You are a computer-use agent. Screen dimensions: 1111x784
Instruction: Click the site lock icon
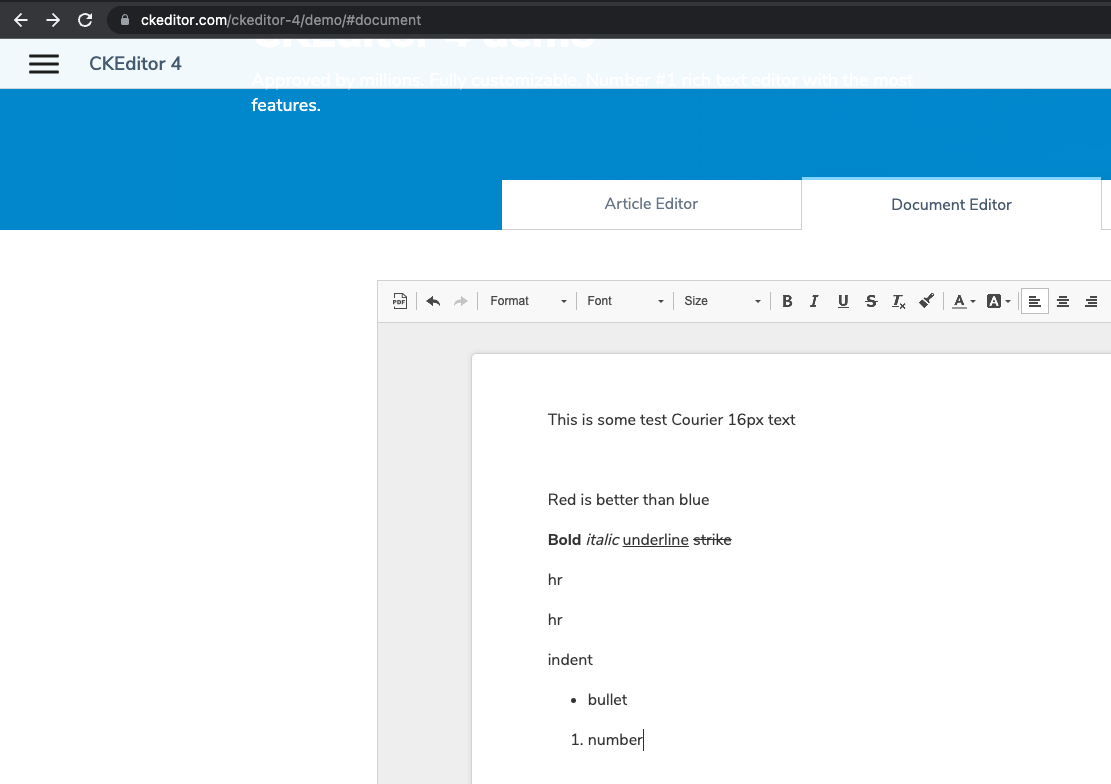click(x=125, y=20)
